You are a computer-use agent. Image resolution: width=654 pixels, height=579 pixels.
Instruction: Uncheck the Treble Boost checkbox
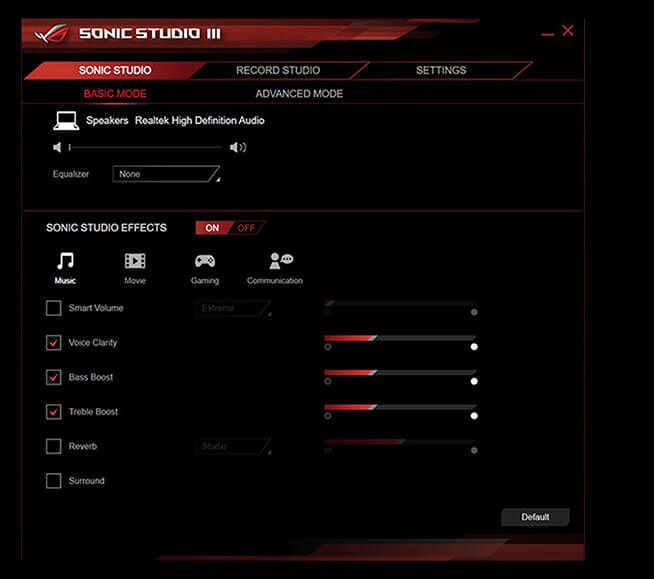click(53, 412)
